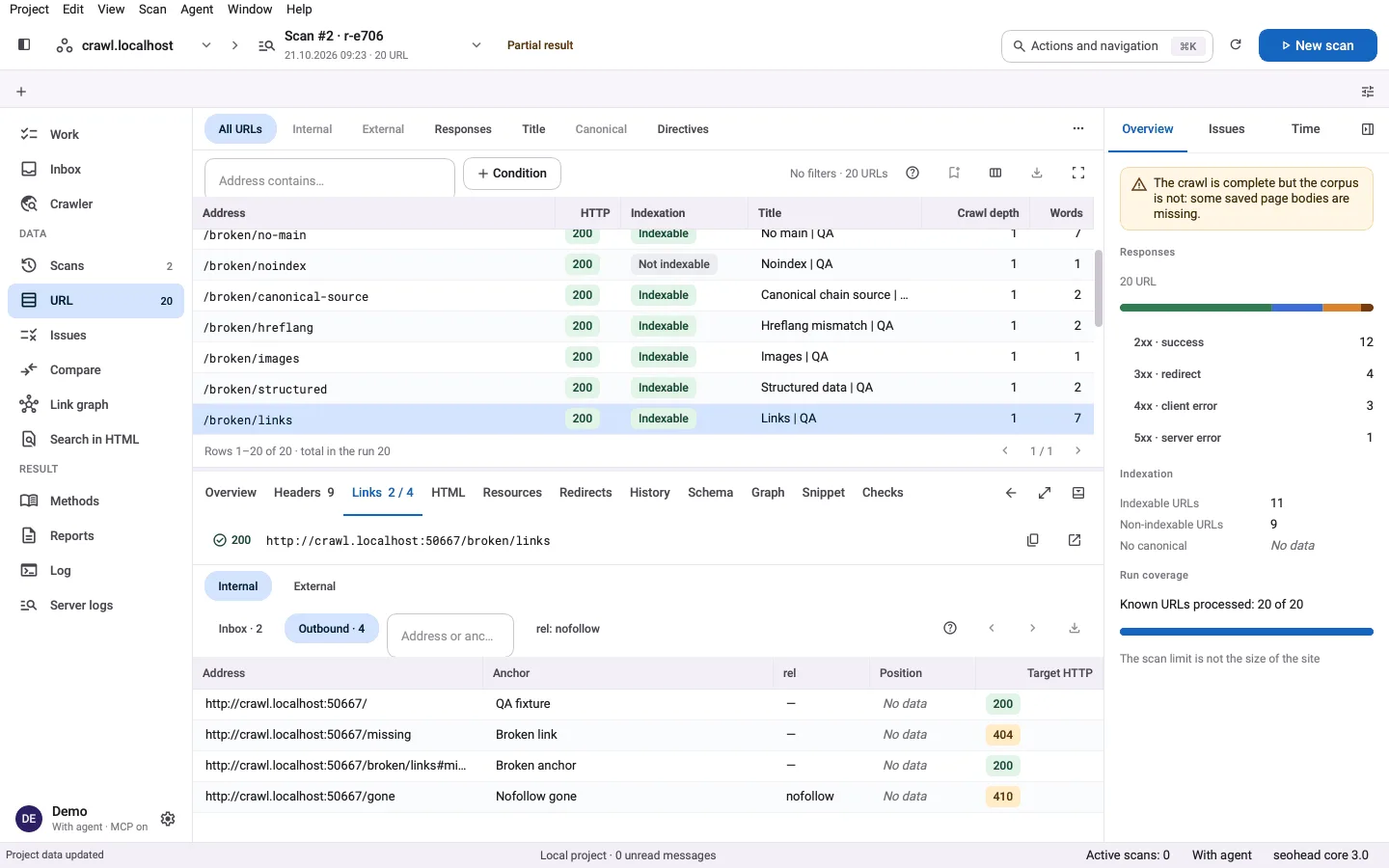Viewport: 1389px width, 868px height.
Task: Click the Responses status distribution bar
Action: click(1246, 308)
